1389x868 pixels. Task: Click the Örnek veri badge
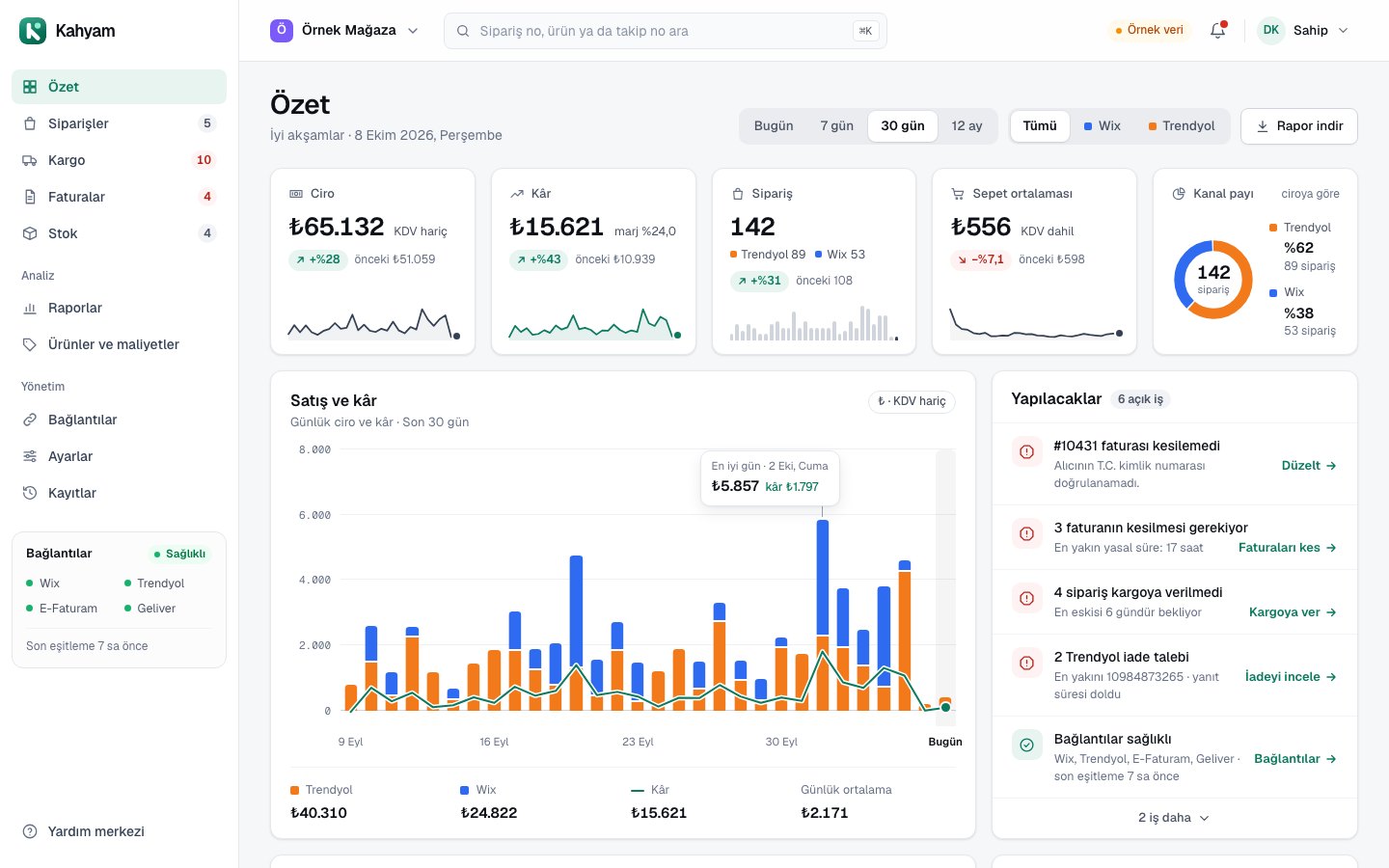tap(1150, 31)
